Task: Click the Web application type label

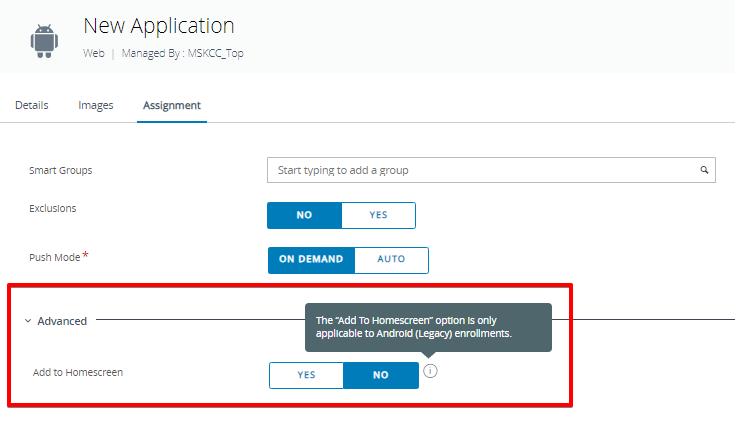Action: pos(94,53)
